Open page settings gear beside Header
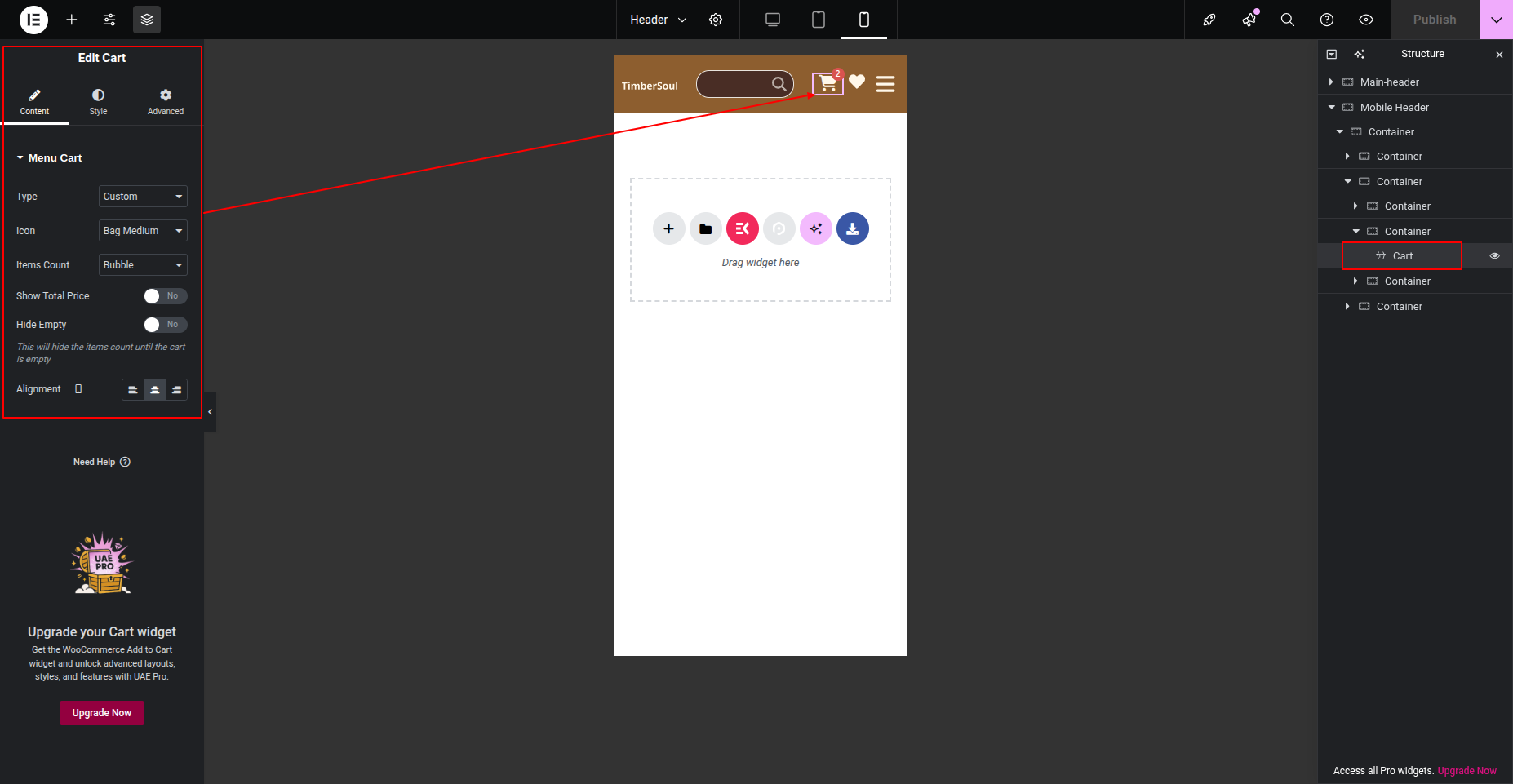 [x=716, y=20]
